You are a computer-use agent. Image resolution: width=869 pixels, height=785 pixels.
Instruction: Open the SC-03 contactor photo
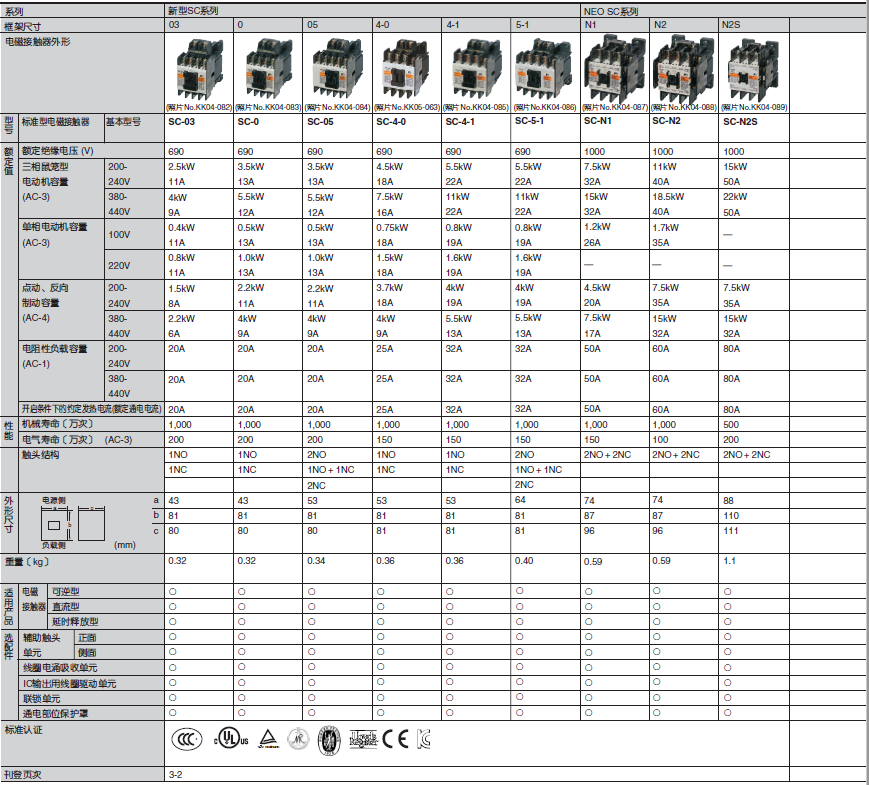pos(200,69)
